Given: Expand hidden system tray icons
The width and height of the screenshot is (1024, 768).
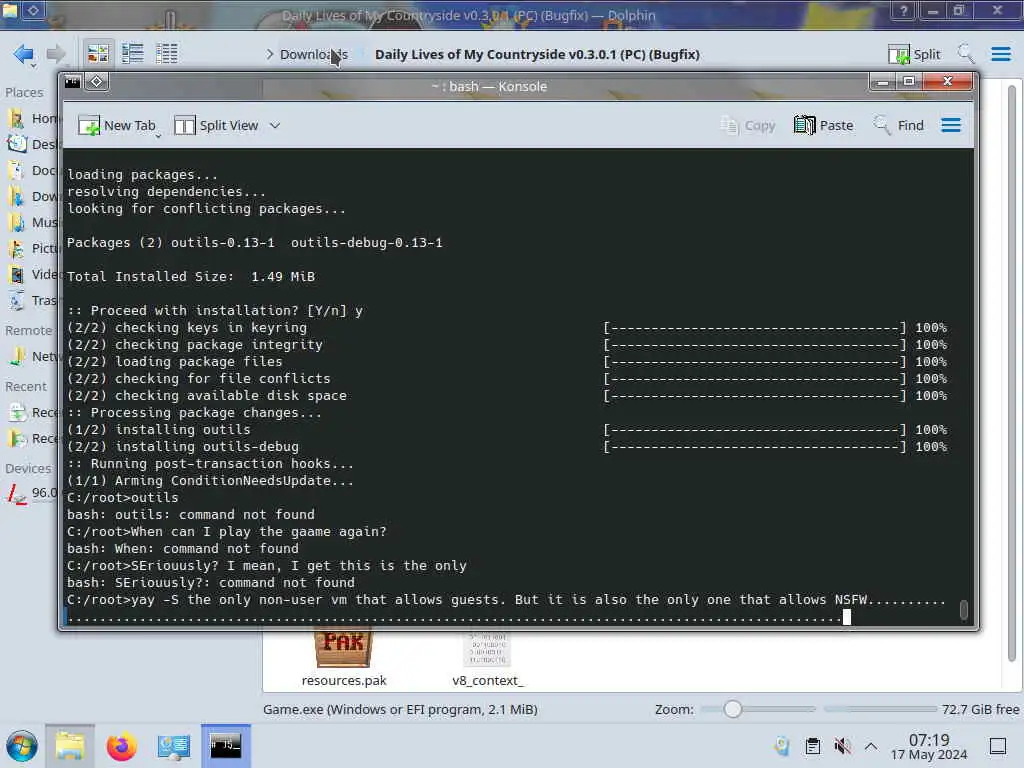Looking at the screenshot, I should click(871, 746).
